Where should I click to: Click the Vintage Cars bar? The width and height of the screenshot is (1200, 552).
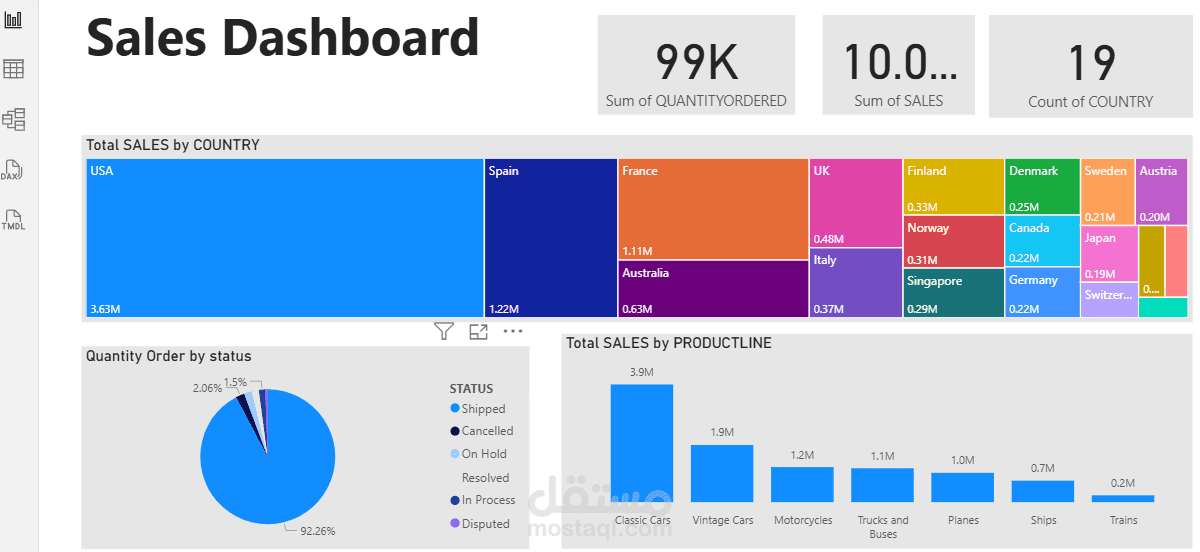722,473
